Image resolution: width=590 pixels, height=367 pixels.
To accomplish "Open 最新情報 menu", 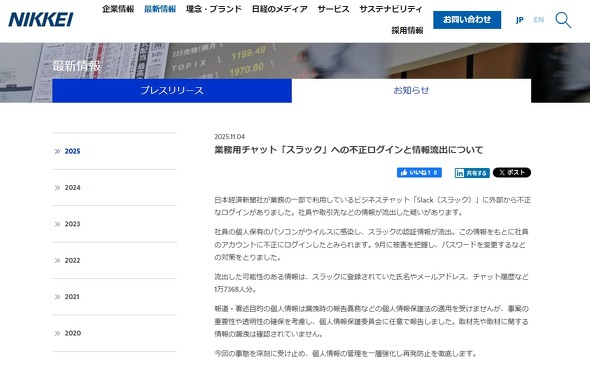I will coord(160,9).
